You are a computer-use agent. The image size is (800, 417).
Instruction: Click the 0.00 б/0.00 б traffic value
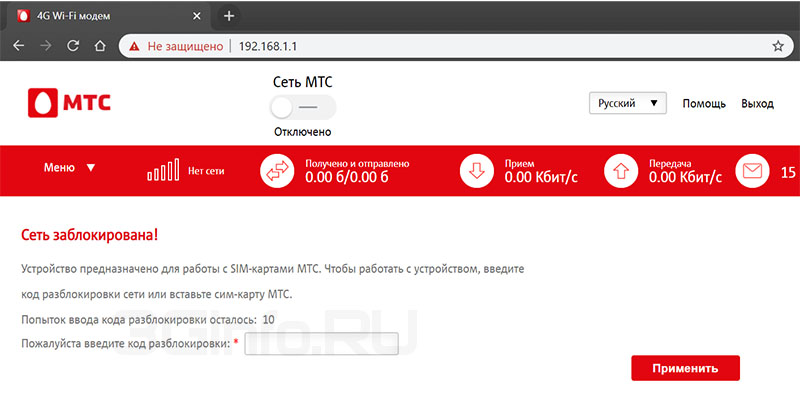point(347,177)
